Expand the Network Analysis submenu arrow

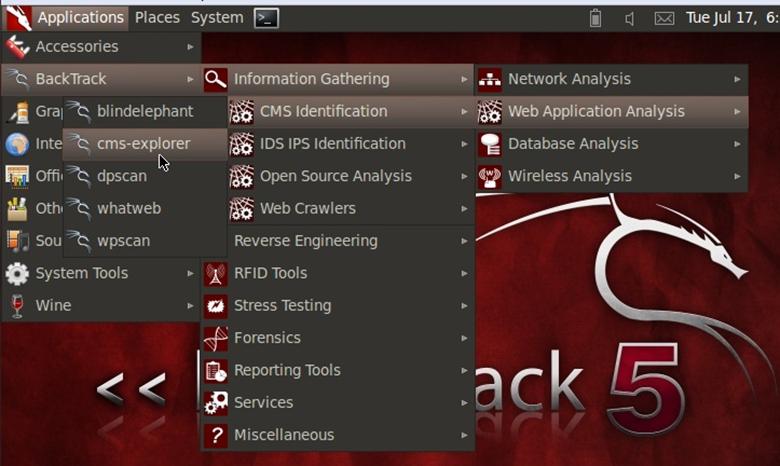pos(737,79)
